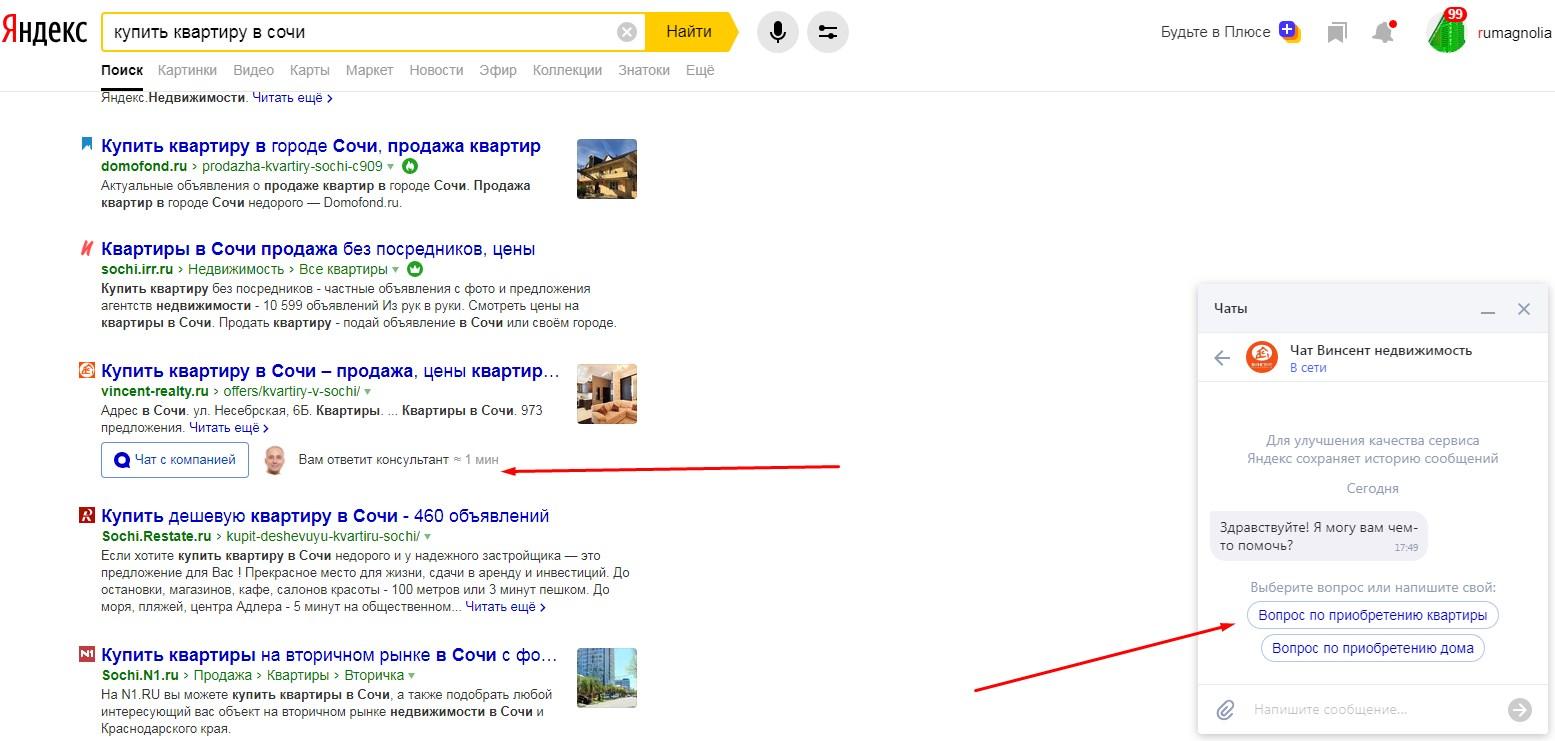This screenshot has height=741, width=1555.
Task: Switch to the Видео tab
Action: 253,70
